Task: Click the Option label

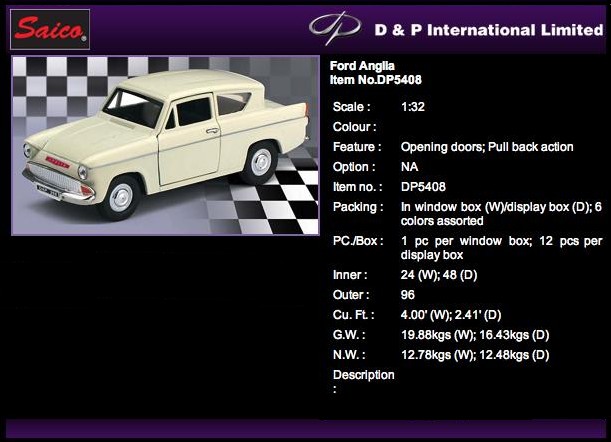Action: pos(354,167)
